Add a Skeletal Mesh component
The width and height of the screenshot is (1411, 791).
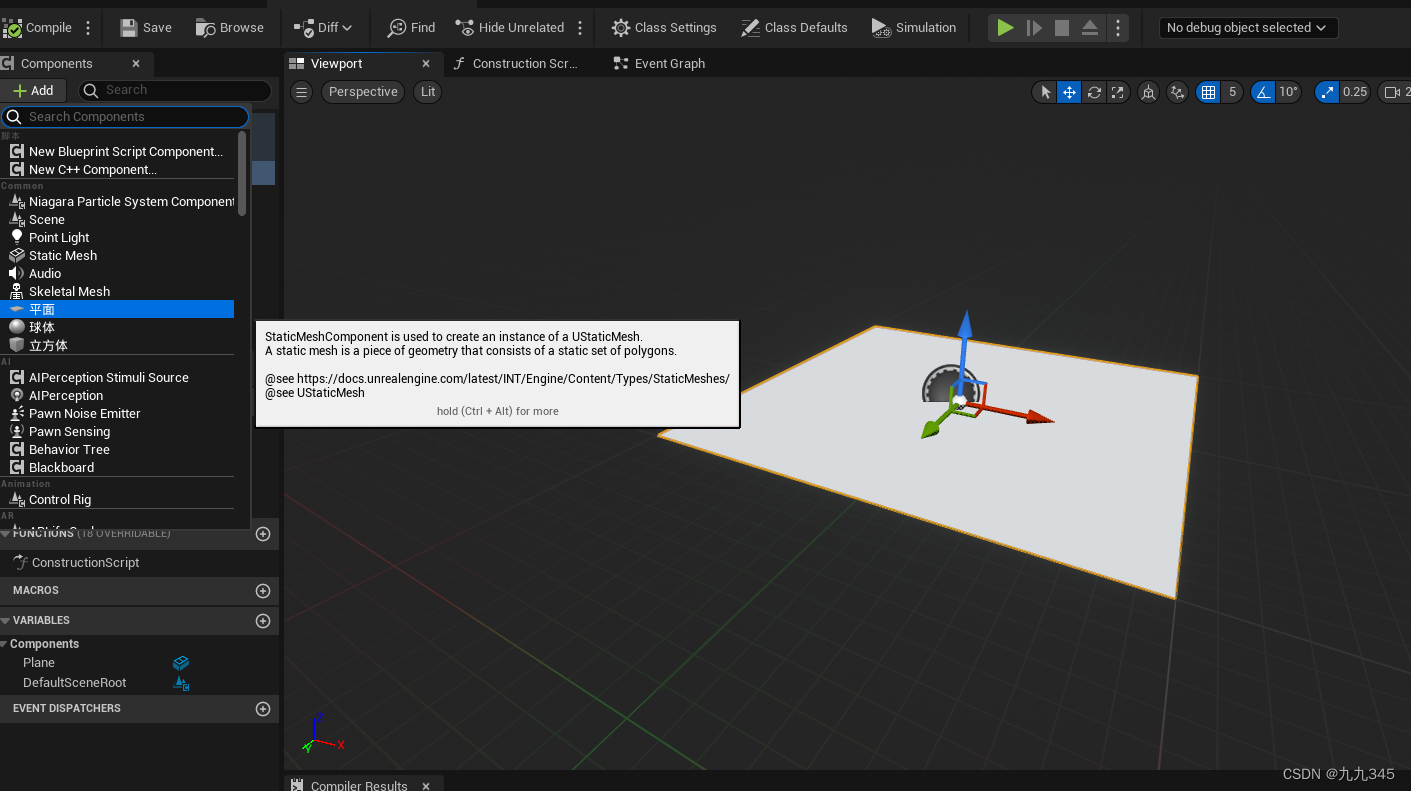117,292
